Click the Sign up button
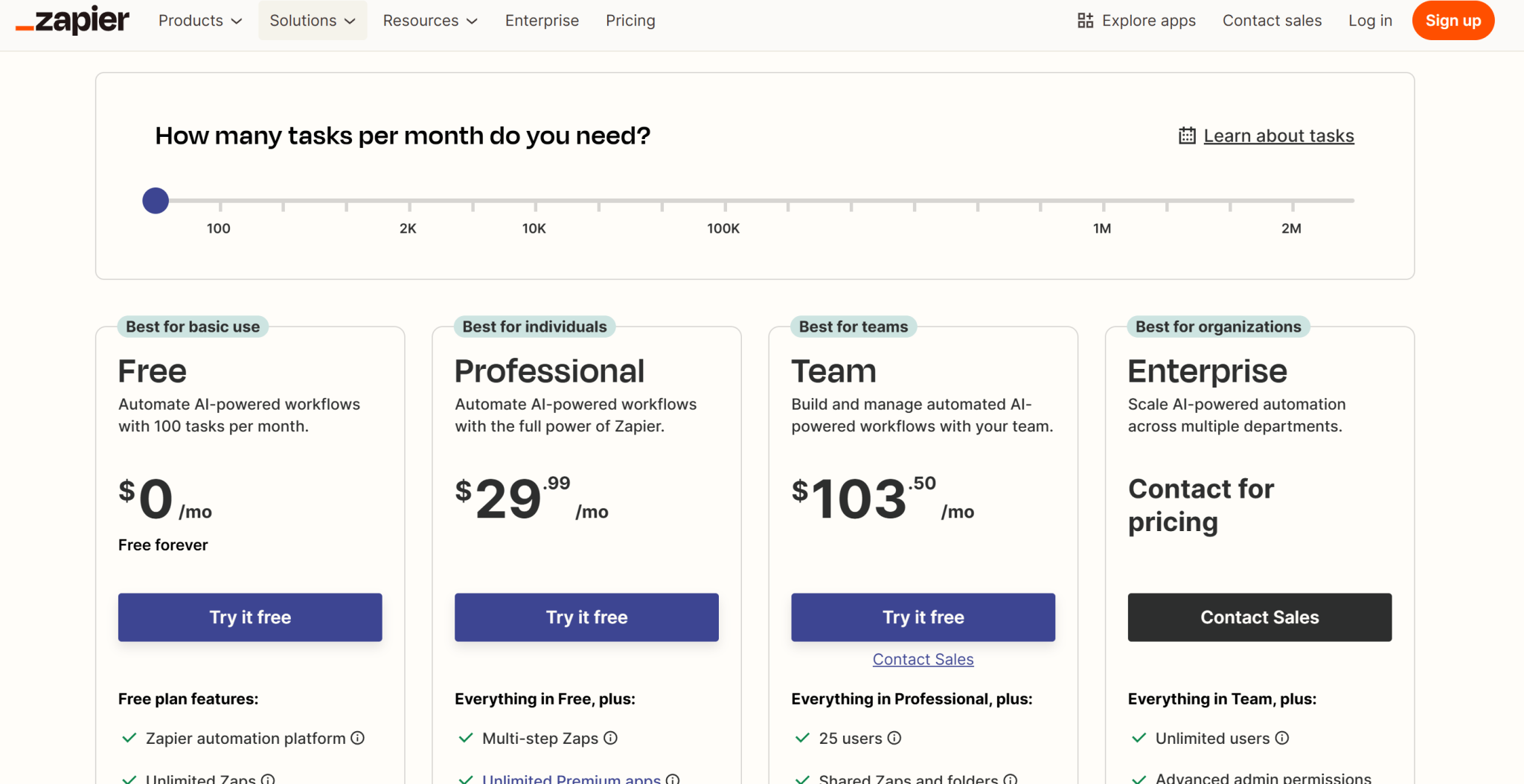Image resolution: width=1524 pixels, height=784 pixels. (x=1453, y=20)
